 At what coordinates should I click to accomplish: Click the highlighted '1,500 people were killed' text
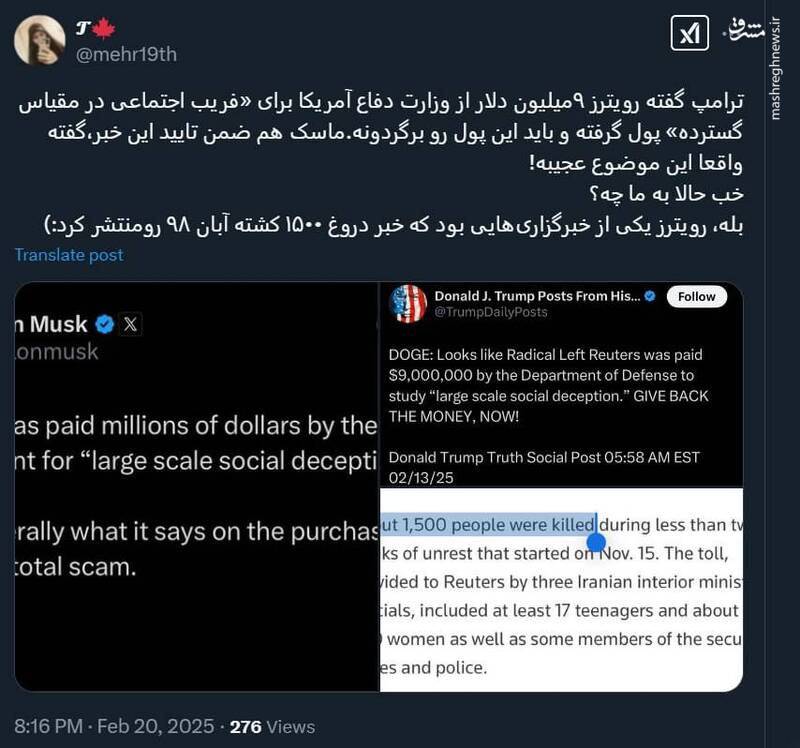point(489,524)
